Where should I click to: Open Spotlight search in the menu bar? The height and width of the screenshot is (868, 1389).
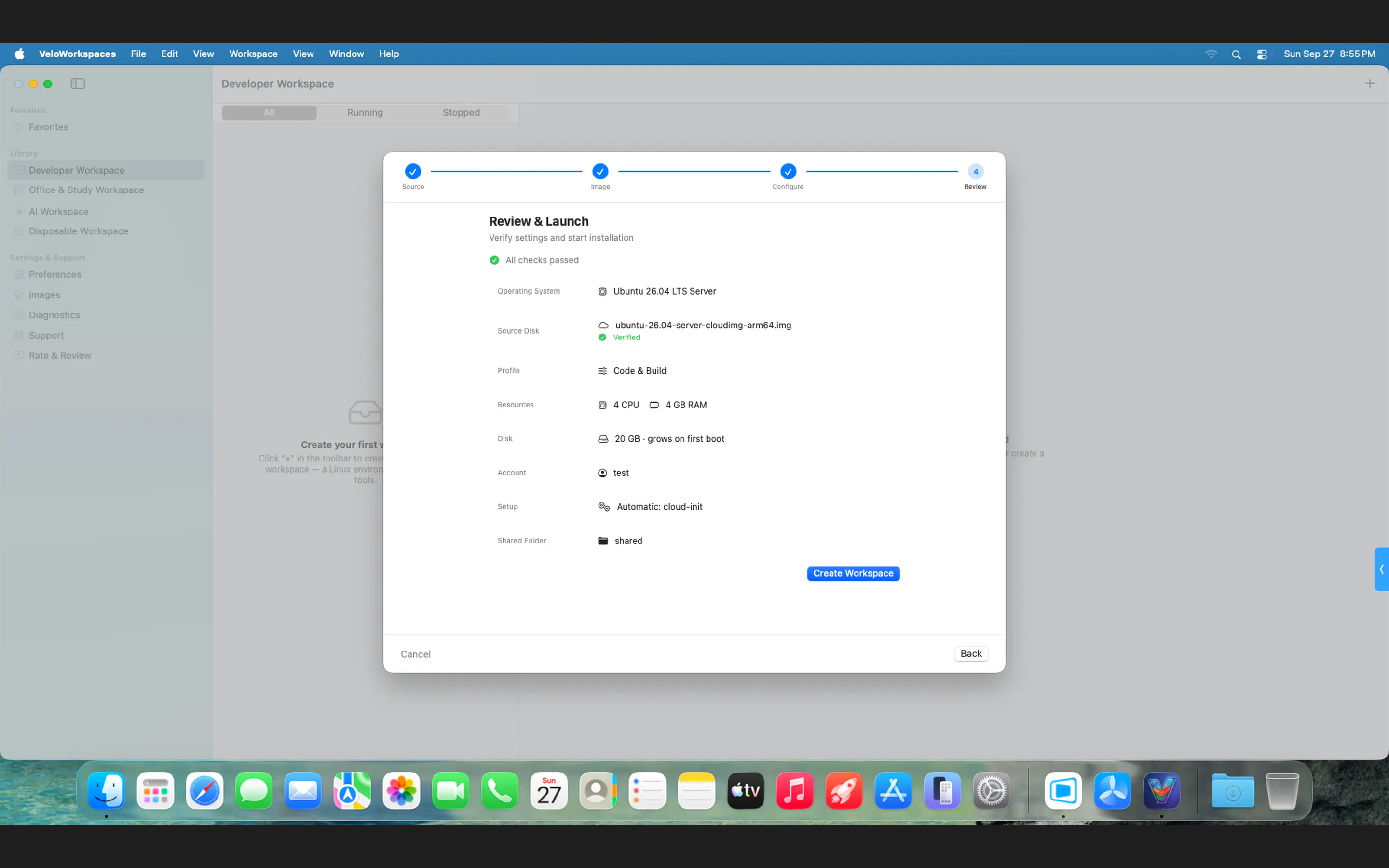pyautogui.click(x=1236, y=54)
